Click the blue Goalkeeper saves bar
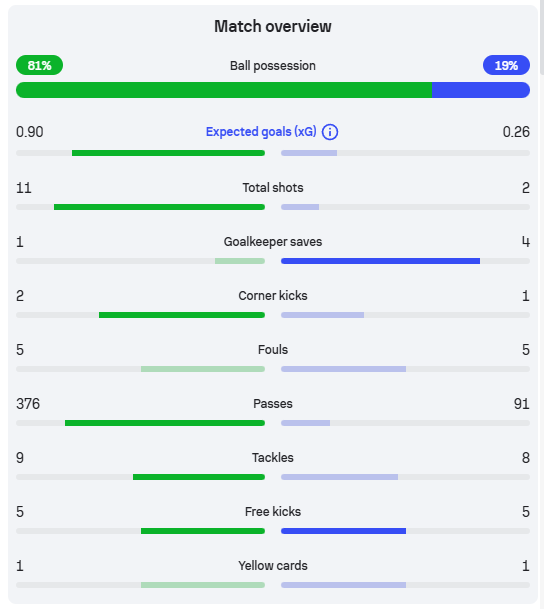The width and height of the screenshot is (544, 609). point(380,261)
